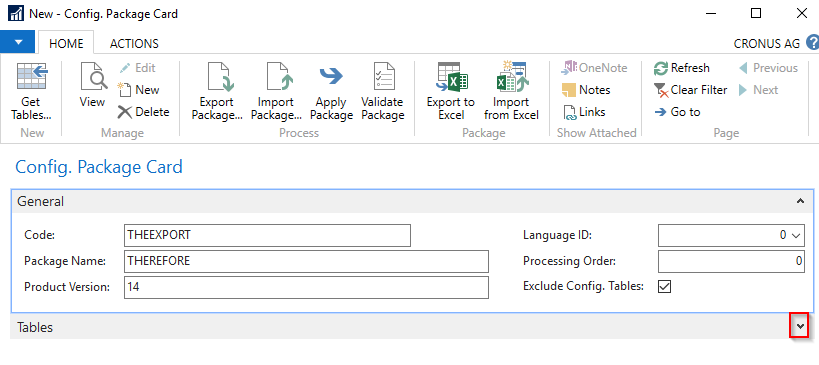Switch to the HOME ribbon tab
The width and height of the screenshot is (819, 365).
pos(66,43)
